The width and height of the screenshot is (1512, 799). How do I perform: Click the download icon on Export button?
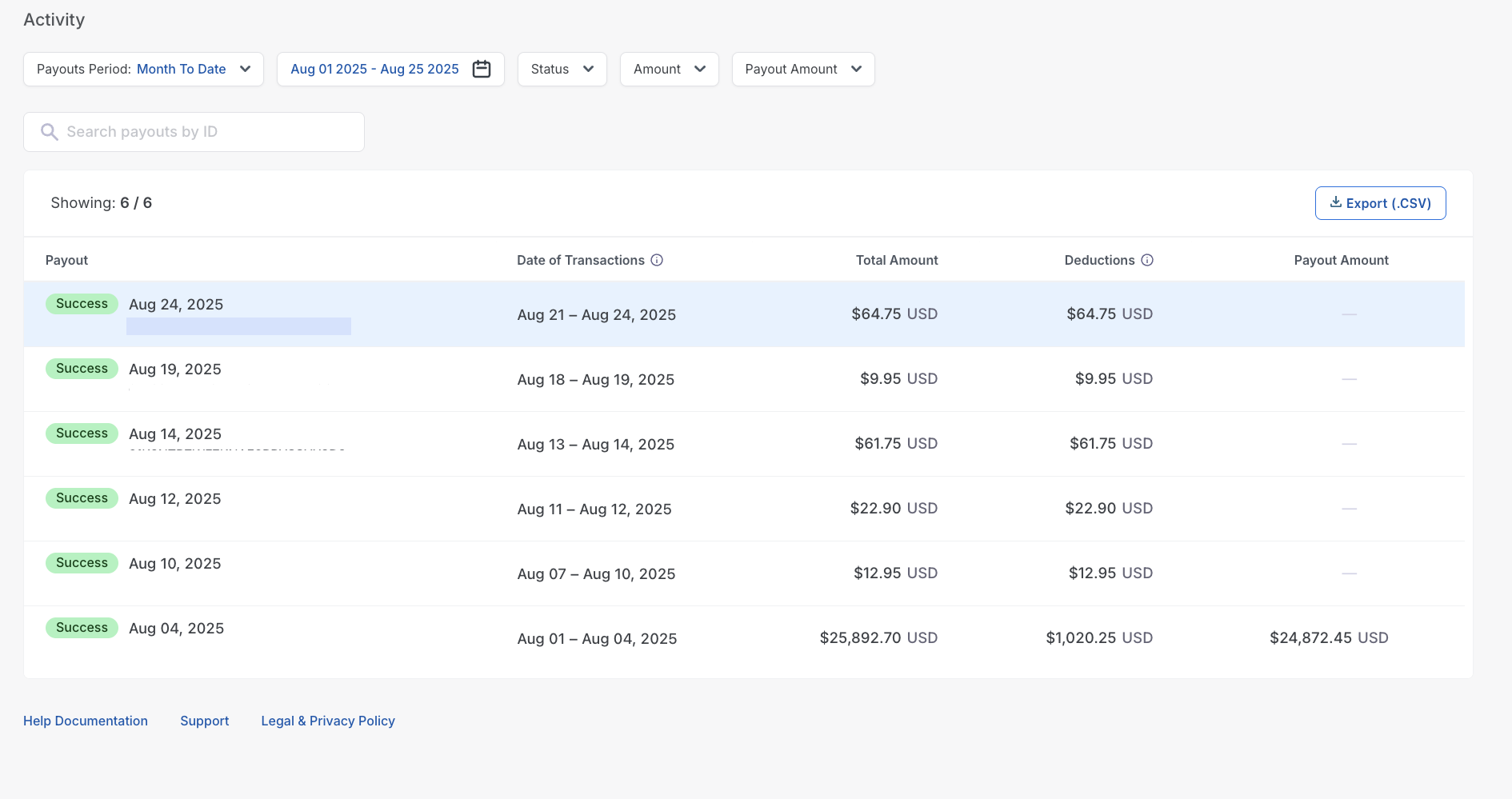coord(1335,202)
